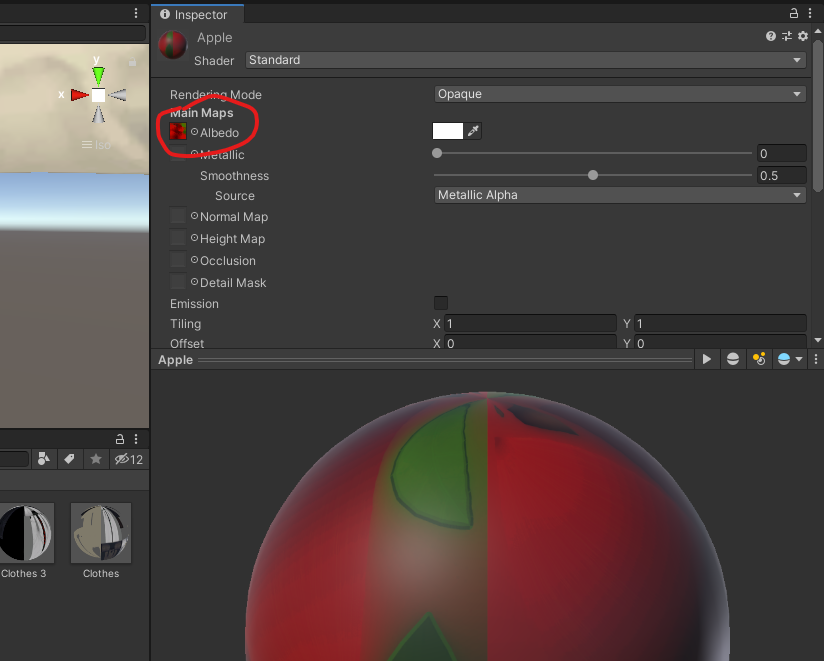This screenshot has height=661, width=824.
Task: Enable the Emission checkbox
Action: pyautogui.click(x=441, y=303)
